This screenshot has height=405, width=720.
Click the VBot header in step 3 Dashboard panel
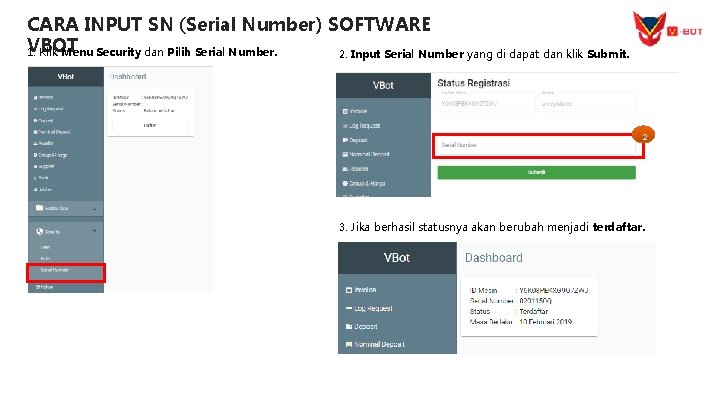coord(397,258)
